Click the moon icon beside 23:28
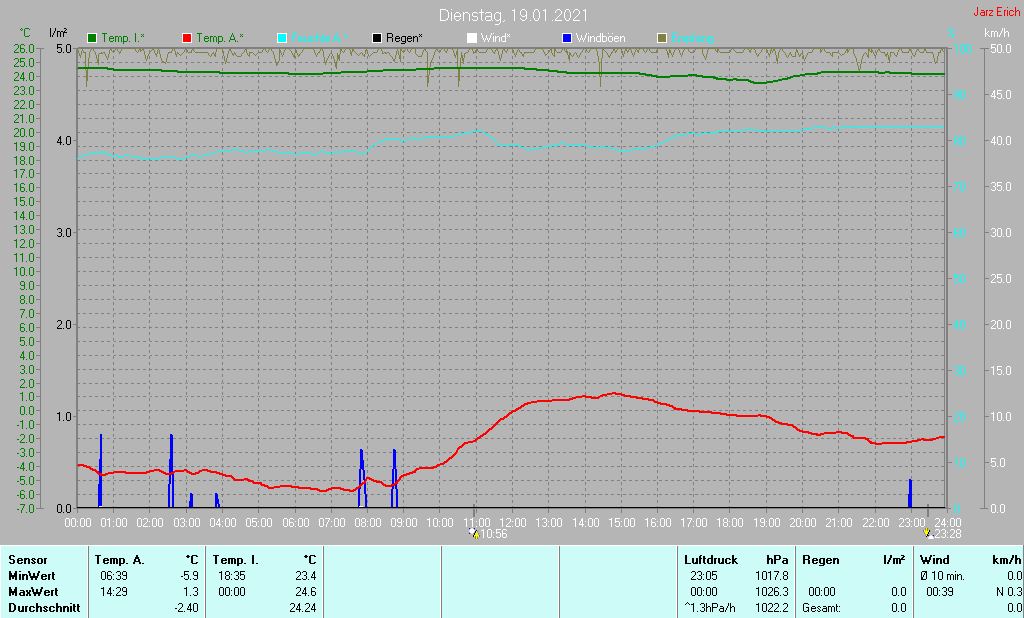The width and height of the screenshot is (1024, 618). click(927, 534)
